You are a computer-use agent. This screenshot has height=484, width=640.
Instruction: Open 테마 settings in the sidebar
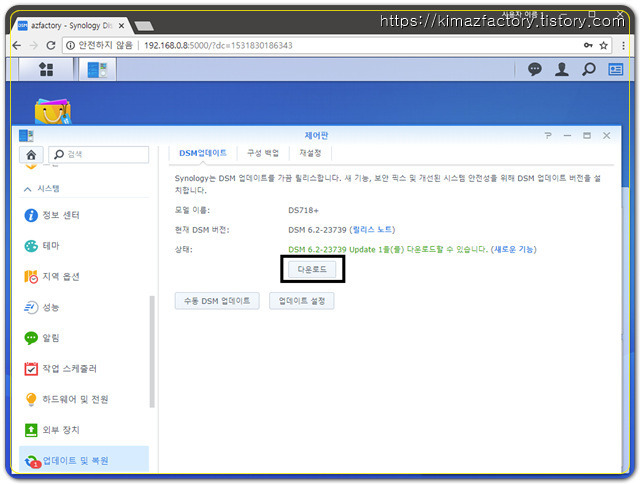(84, 246)
